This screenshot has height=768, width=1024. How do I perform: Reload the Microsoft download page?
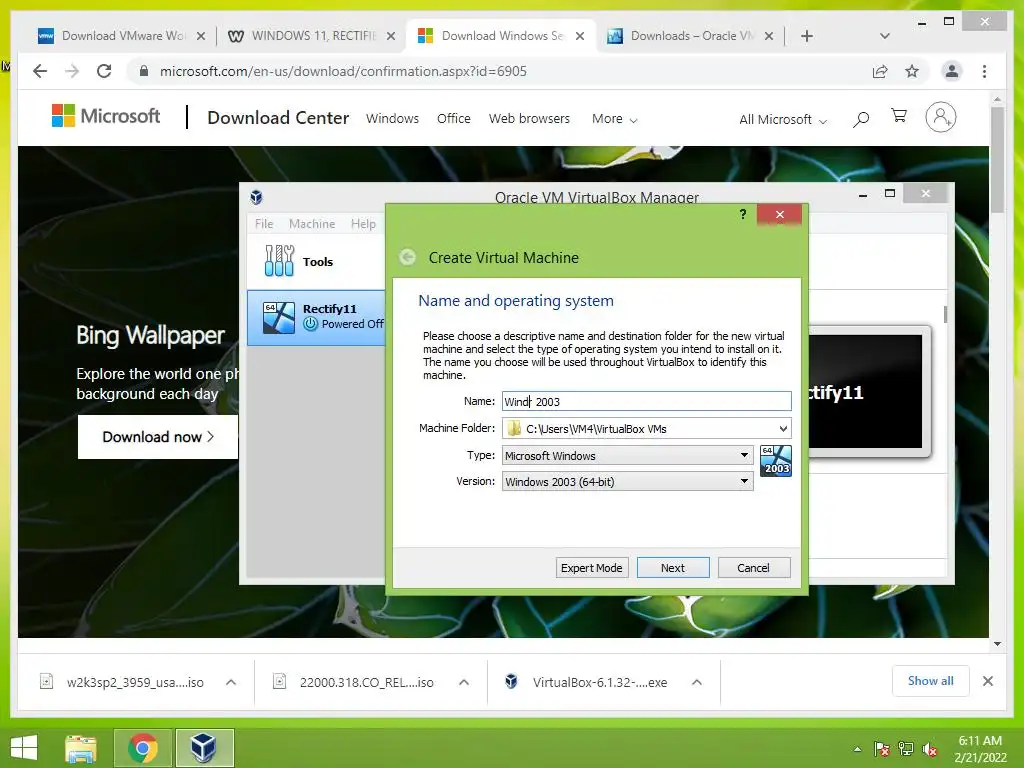104,71
